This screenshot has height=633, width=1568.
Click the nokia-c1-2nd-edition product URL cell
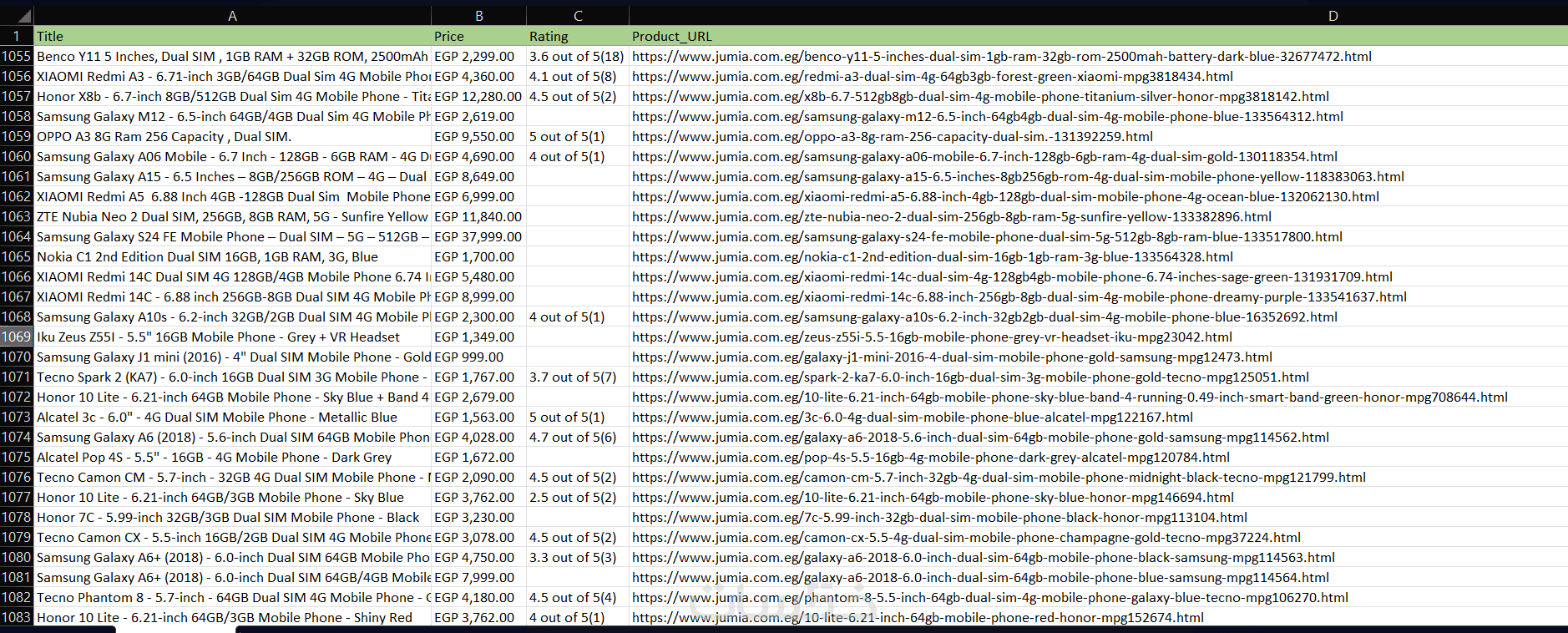(1099, 256)
